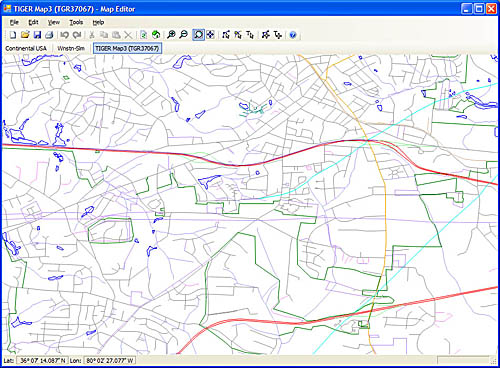
Task: Zoom out of the map
Action: click(183, 35)
